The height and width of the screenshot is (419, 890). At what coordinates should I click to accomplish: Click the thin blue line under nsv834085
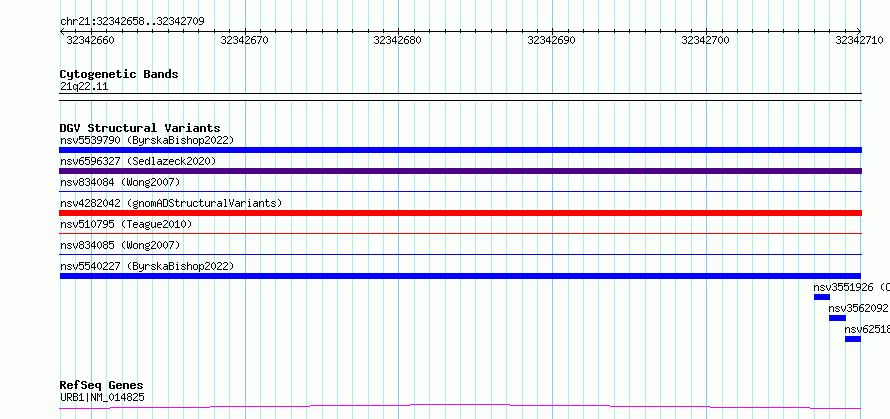460,255
